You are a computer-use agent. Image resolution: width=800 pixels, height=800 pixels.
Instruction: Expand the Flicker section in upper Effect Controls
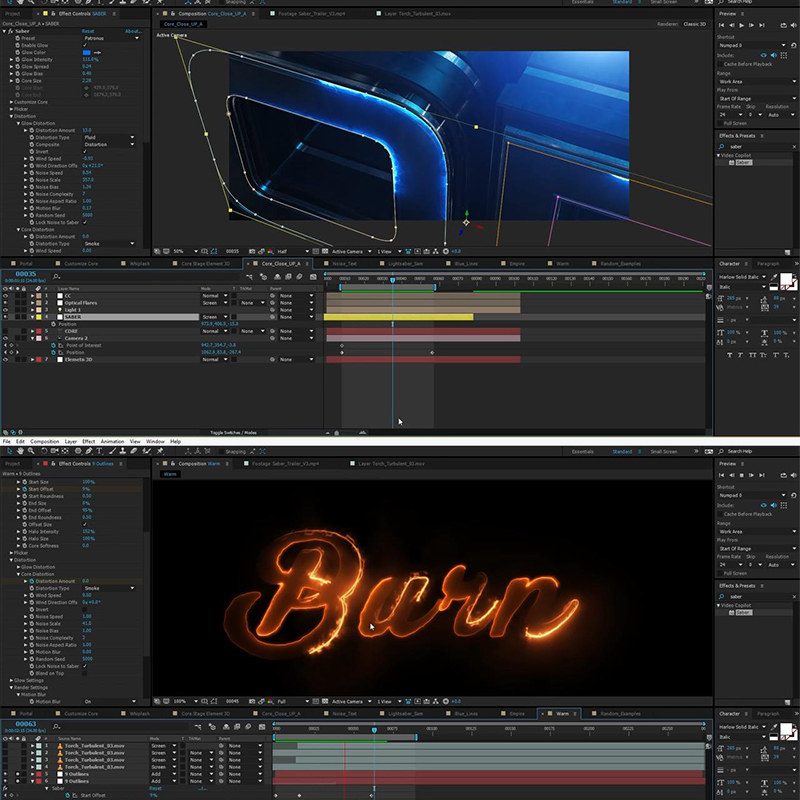[x=11, y=109]
